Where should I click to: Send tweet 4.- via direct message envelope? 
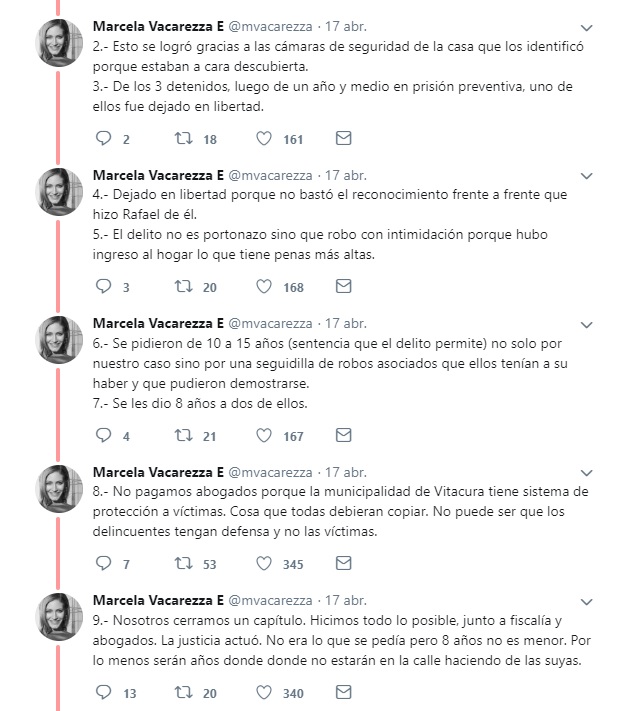coord(343,287)
